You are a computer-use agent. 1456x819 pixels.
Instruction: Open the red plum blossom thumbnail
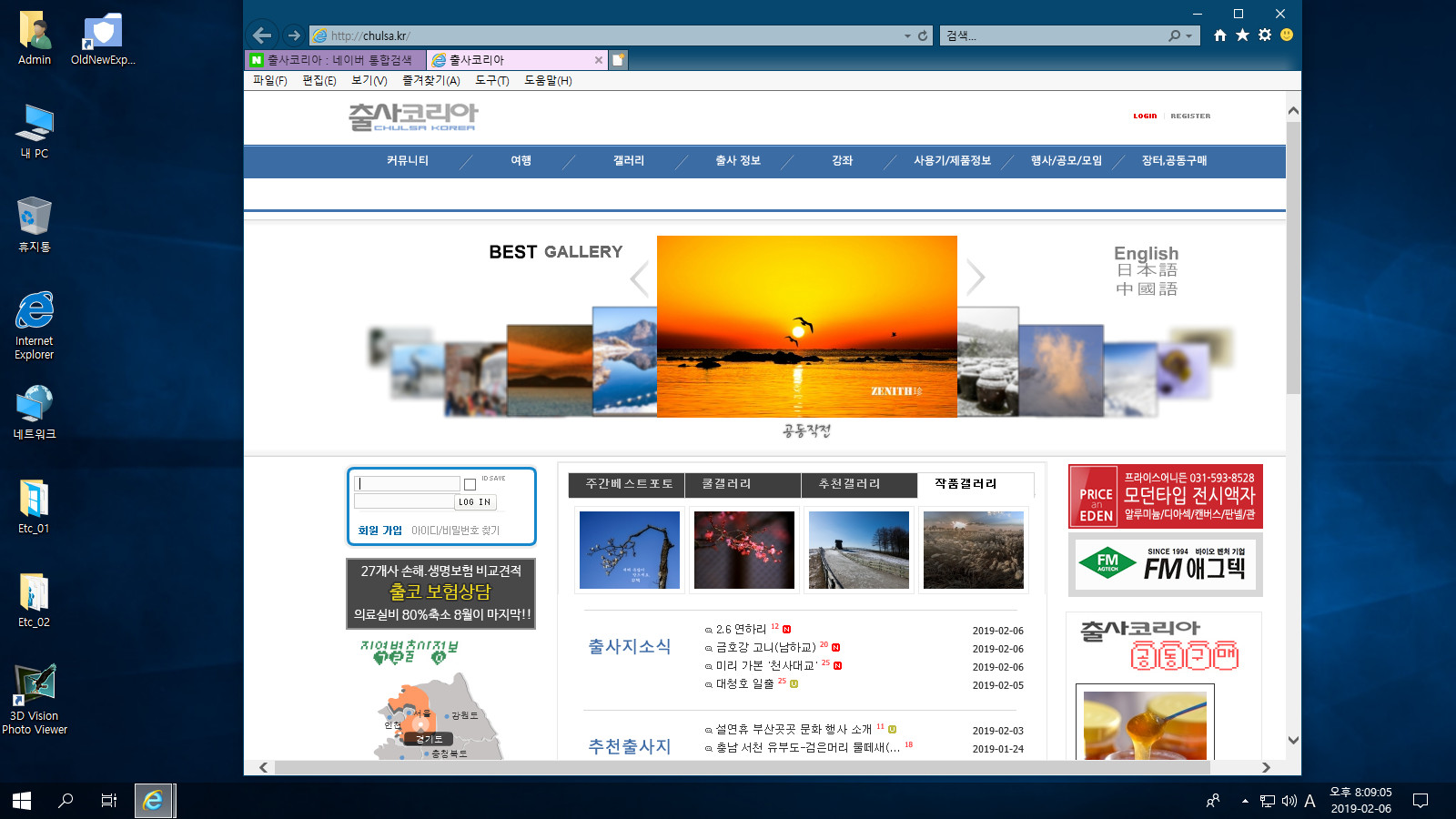(x=744, y=550)
